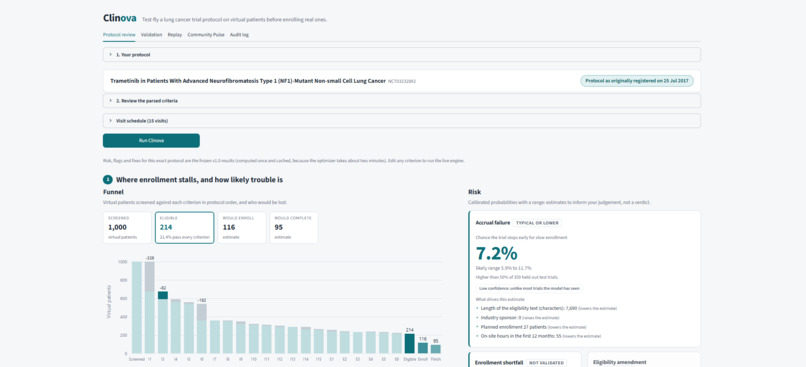The height and width of the screenshot is (367, 806).
Task: Click 'Likely range 5.9% to 11.7%' text
Action: coord(504,268)
